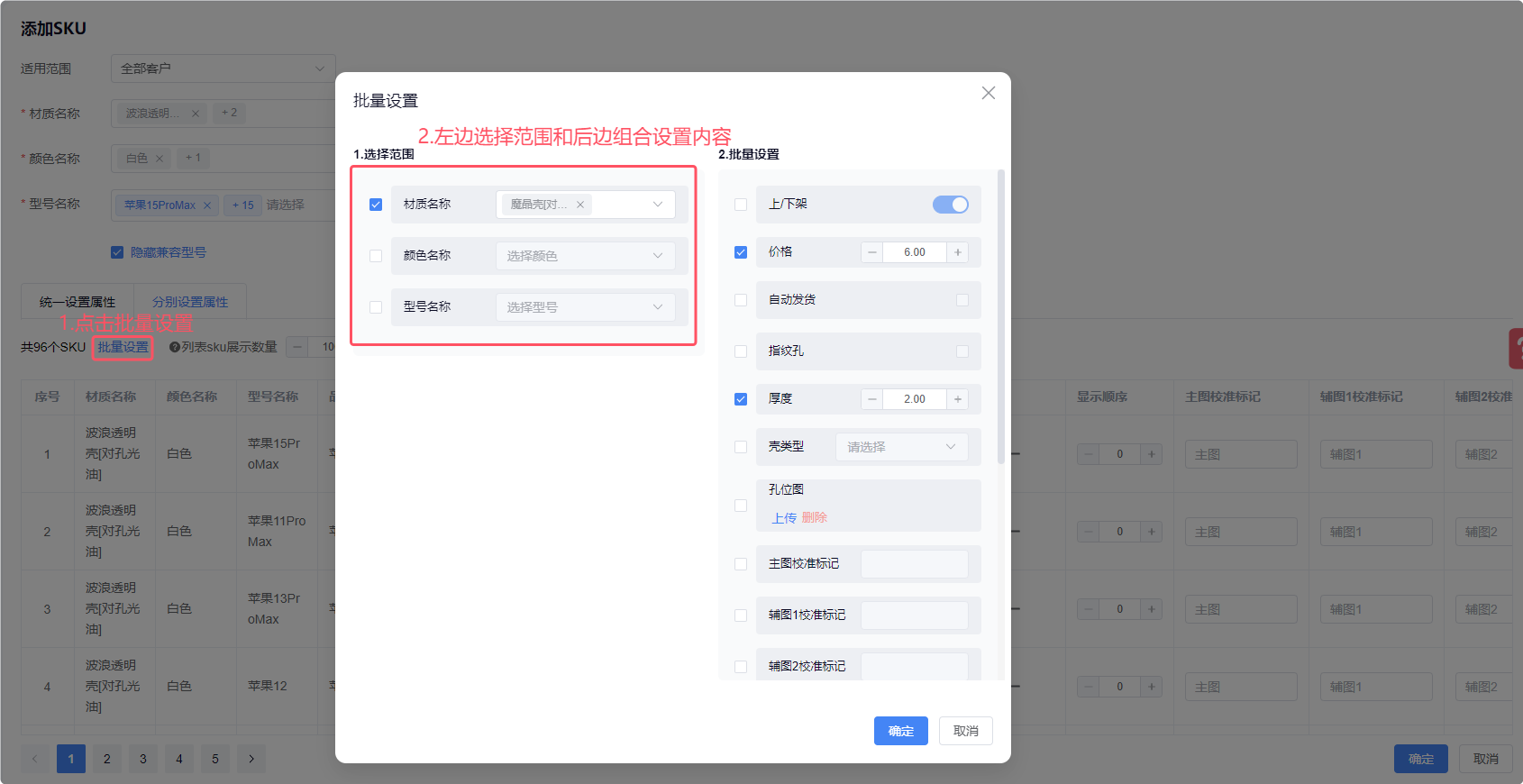
Task: Open the 选择颜色 dropdown
Action: tap(585, 256)
